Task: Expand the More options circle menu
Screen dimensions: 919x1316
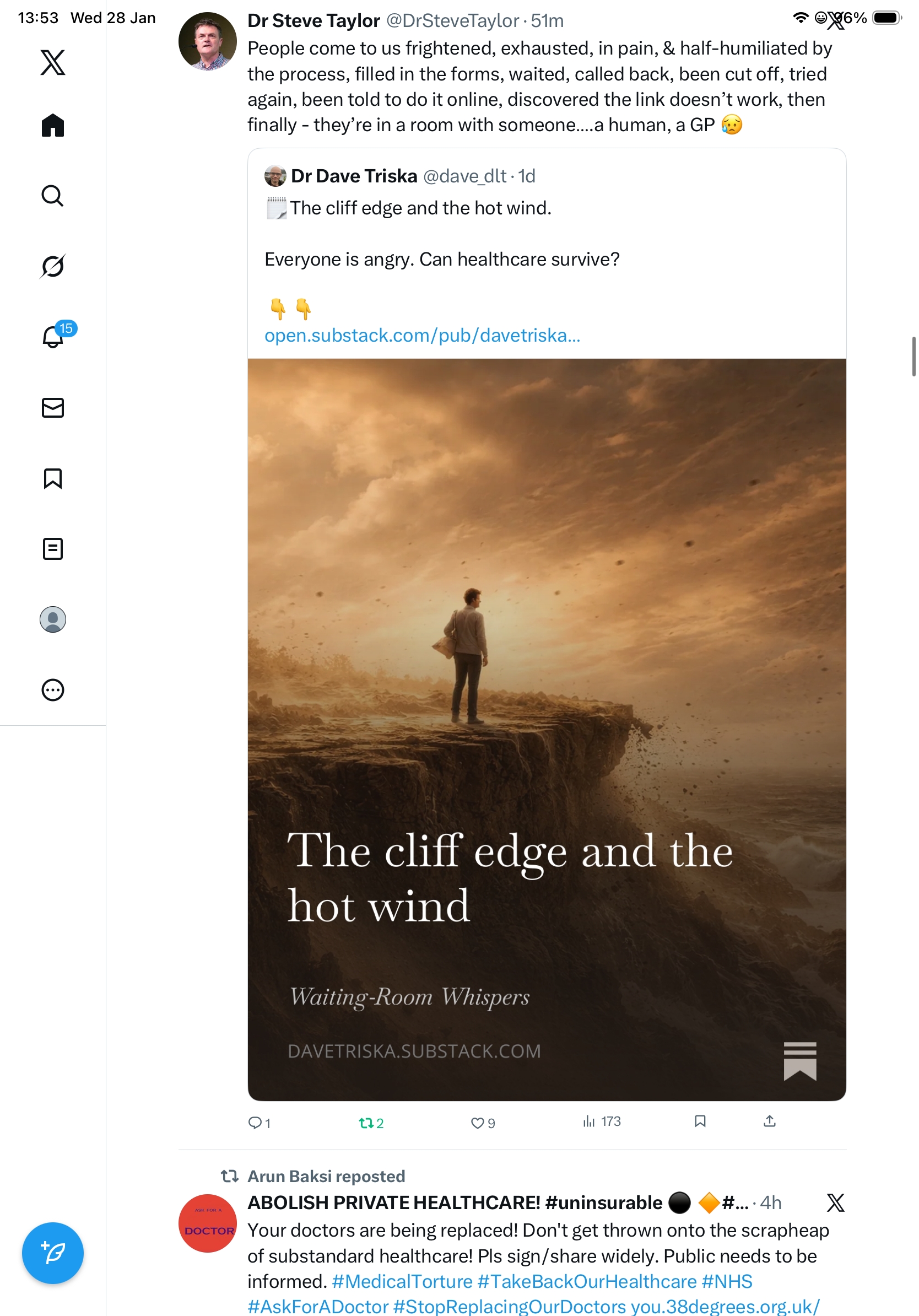Action: tap(53, 689)
